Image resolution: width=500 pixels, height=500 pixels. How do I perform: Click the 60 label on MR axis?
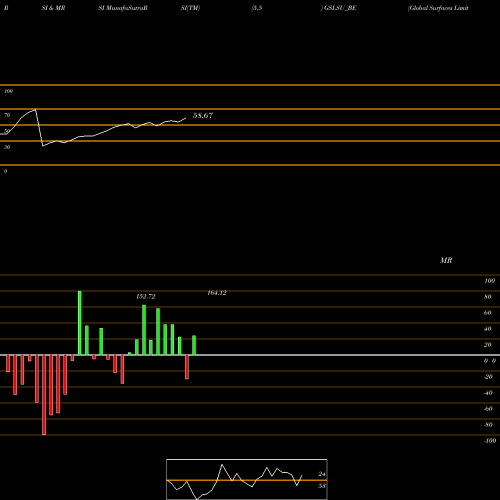tap(488, 313)
